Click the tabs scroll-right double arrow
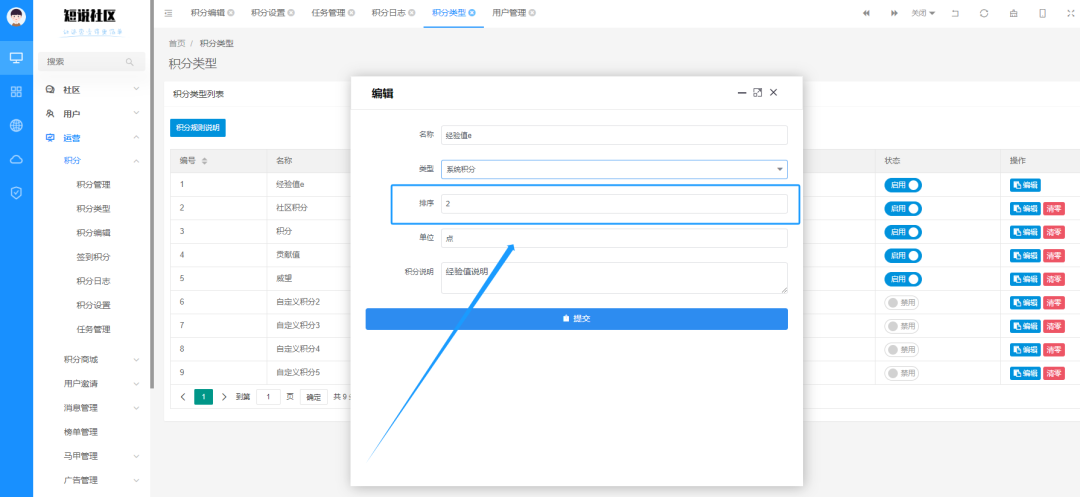This screenshot has height=497, width=1080. coord(894,13)
